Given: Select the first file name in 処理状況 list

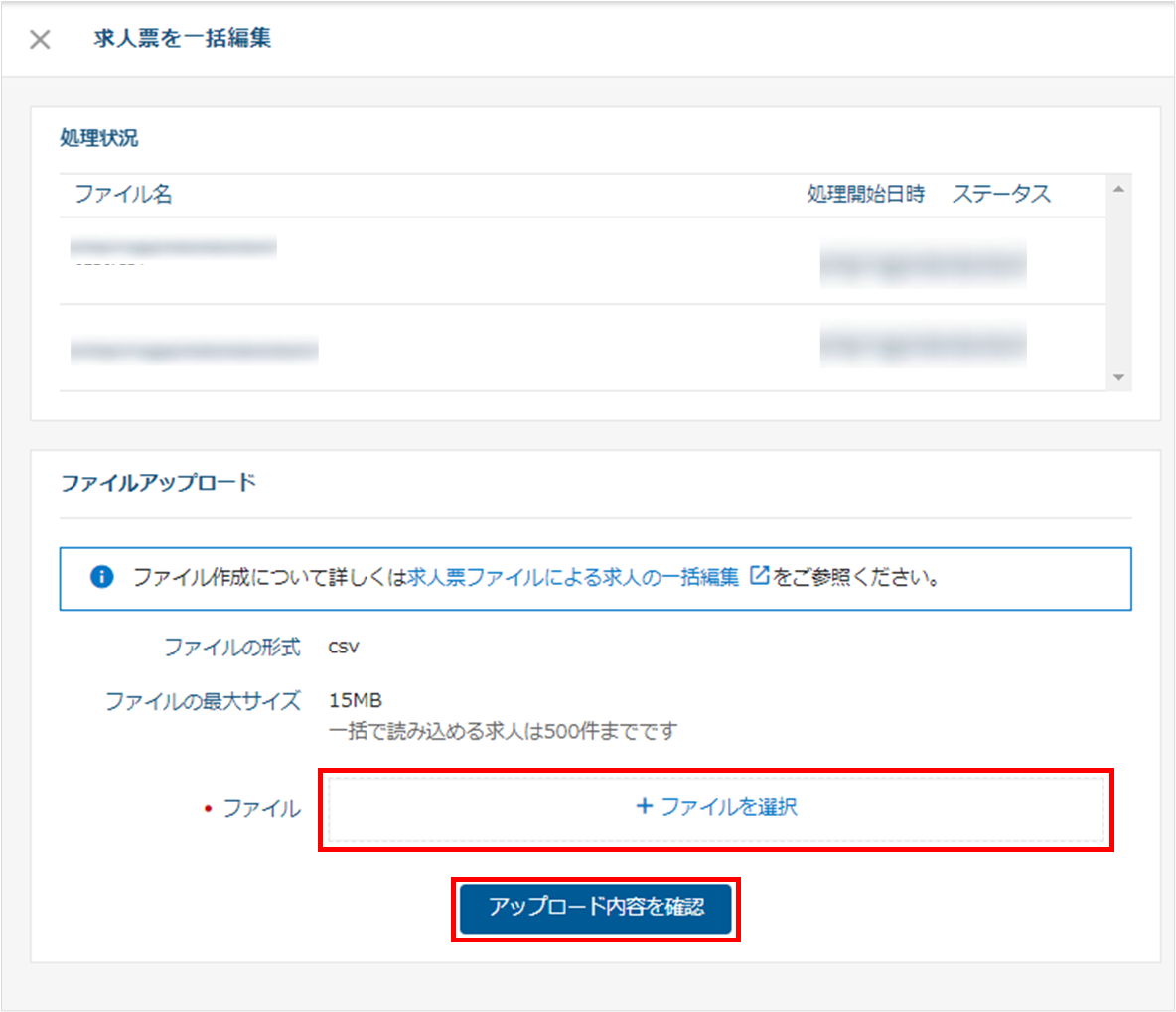Looking at the screenshot, I should (x=174, y=248).
